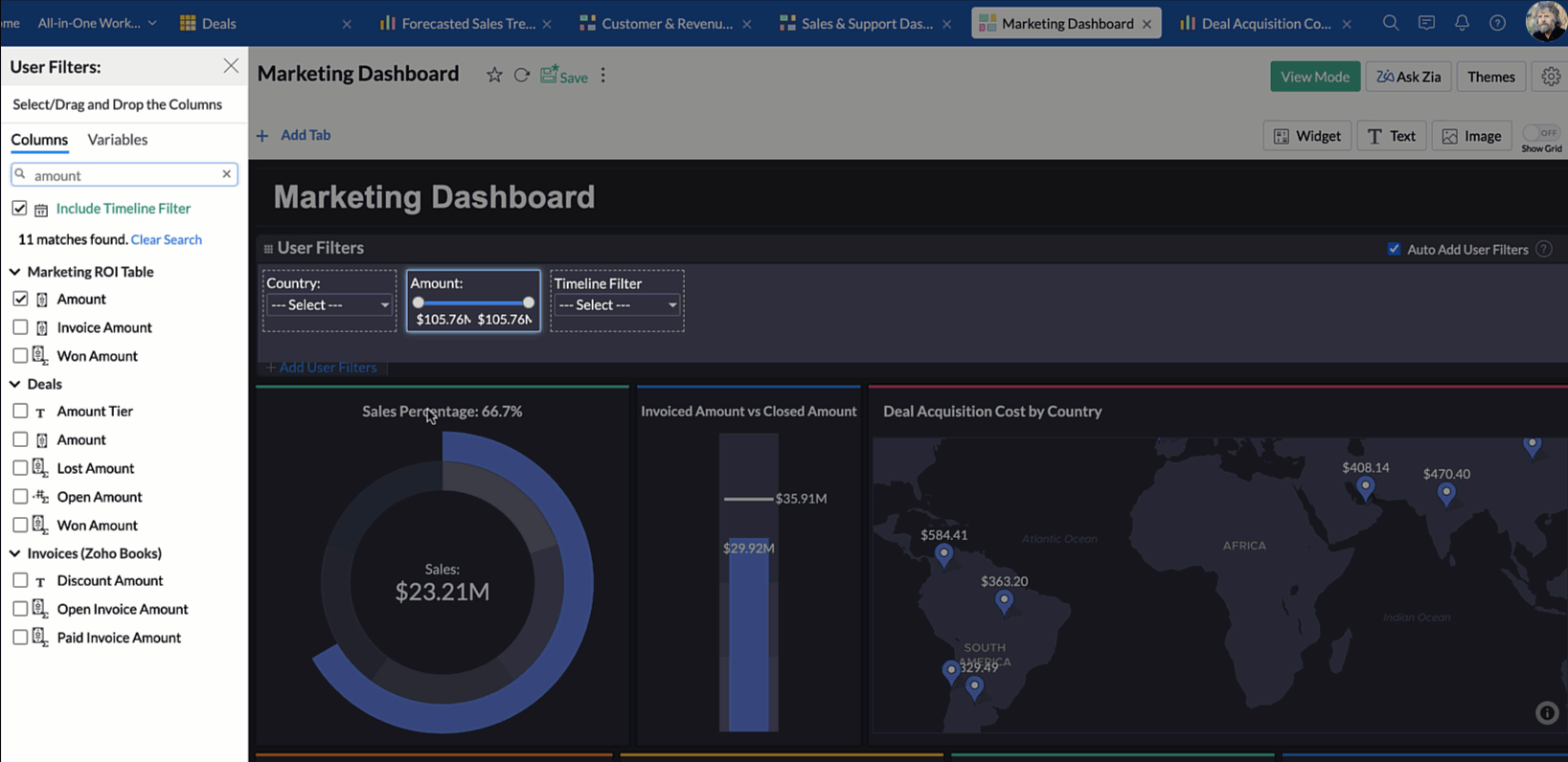Toggle Auto Add User Filters checkbox

(1395, 249)
